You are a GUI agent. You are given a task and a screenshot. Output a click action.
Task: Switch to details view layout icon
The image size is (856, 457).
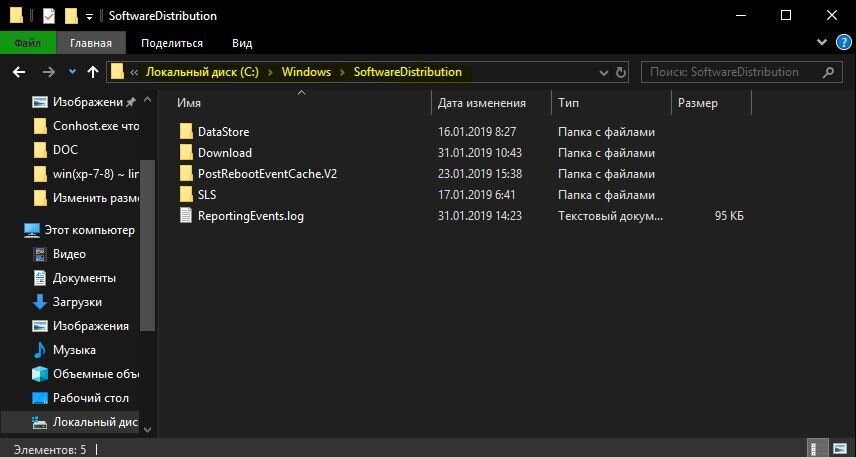pos(816,448)
